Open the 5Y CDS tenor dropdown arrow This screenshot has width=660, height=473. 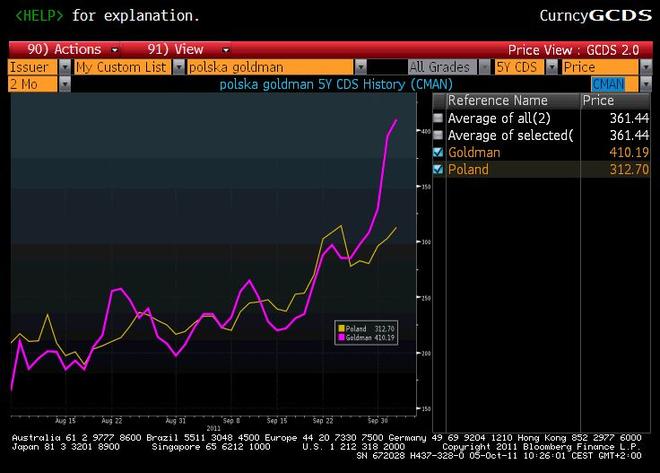pyautogui.click(x=551, y=67)
